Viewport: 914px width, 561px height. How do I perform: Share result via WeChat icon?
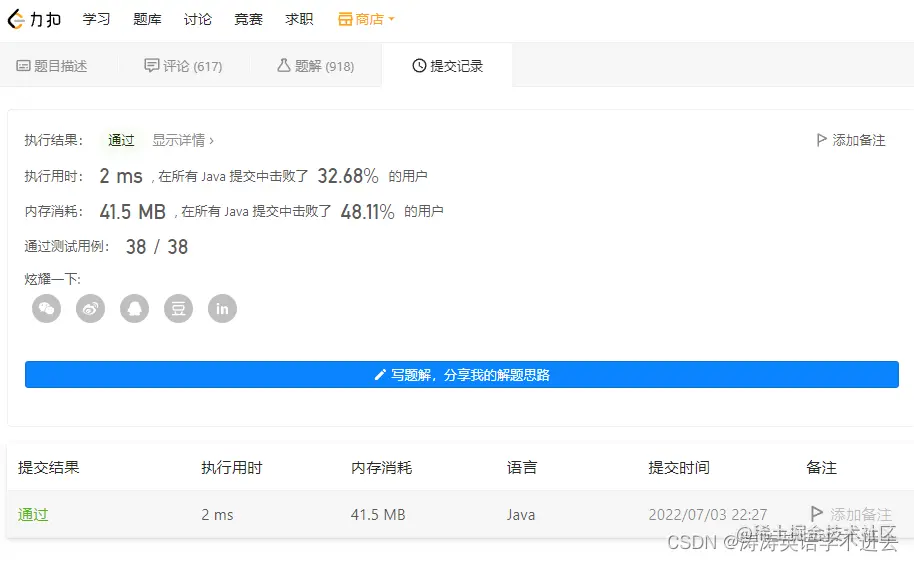[47, 308]
